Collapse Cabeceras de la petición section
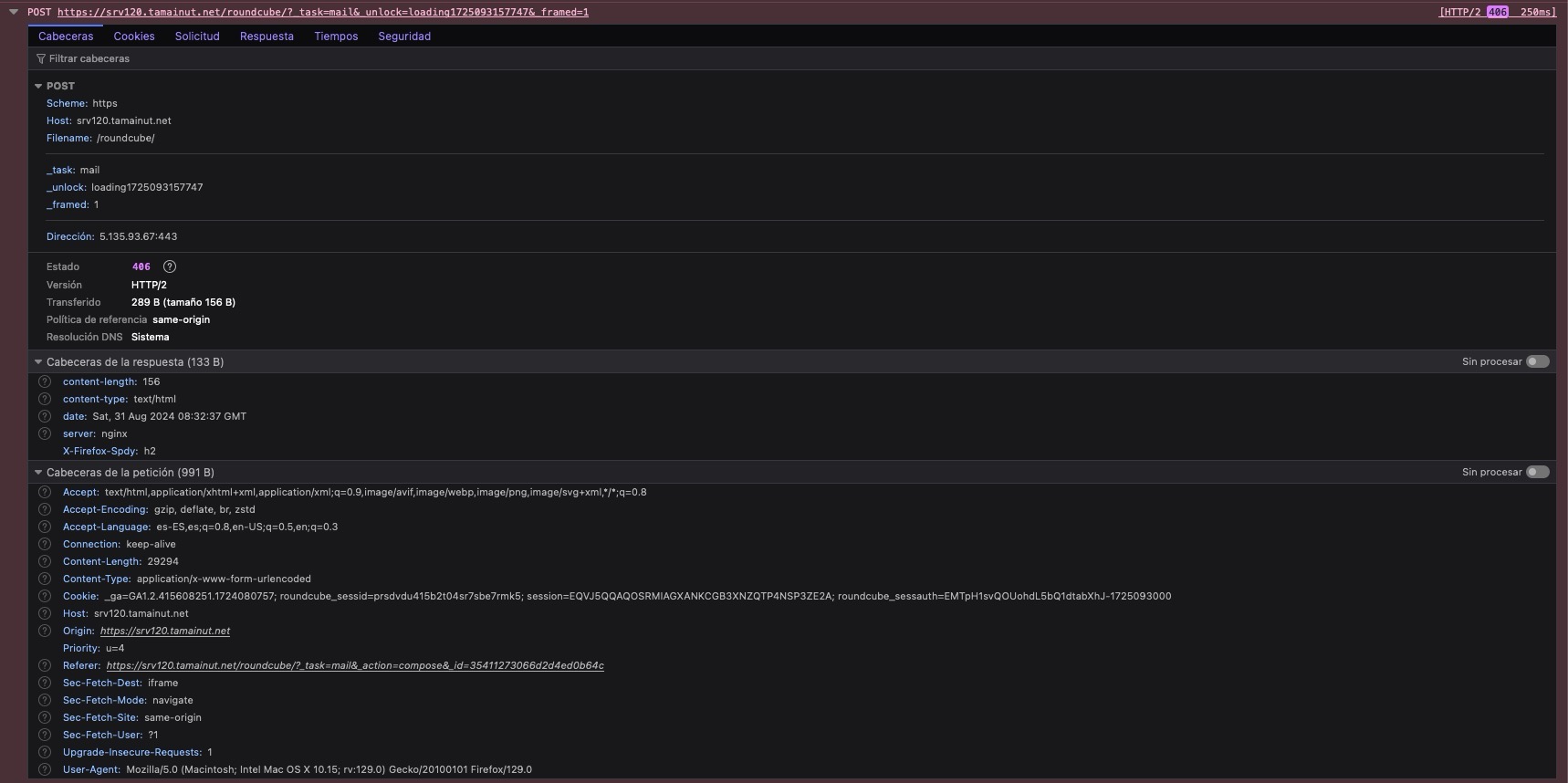 [38, 472]
